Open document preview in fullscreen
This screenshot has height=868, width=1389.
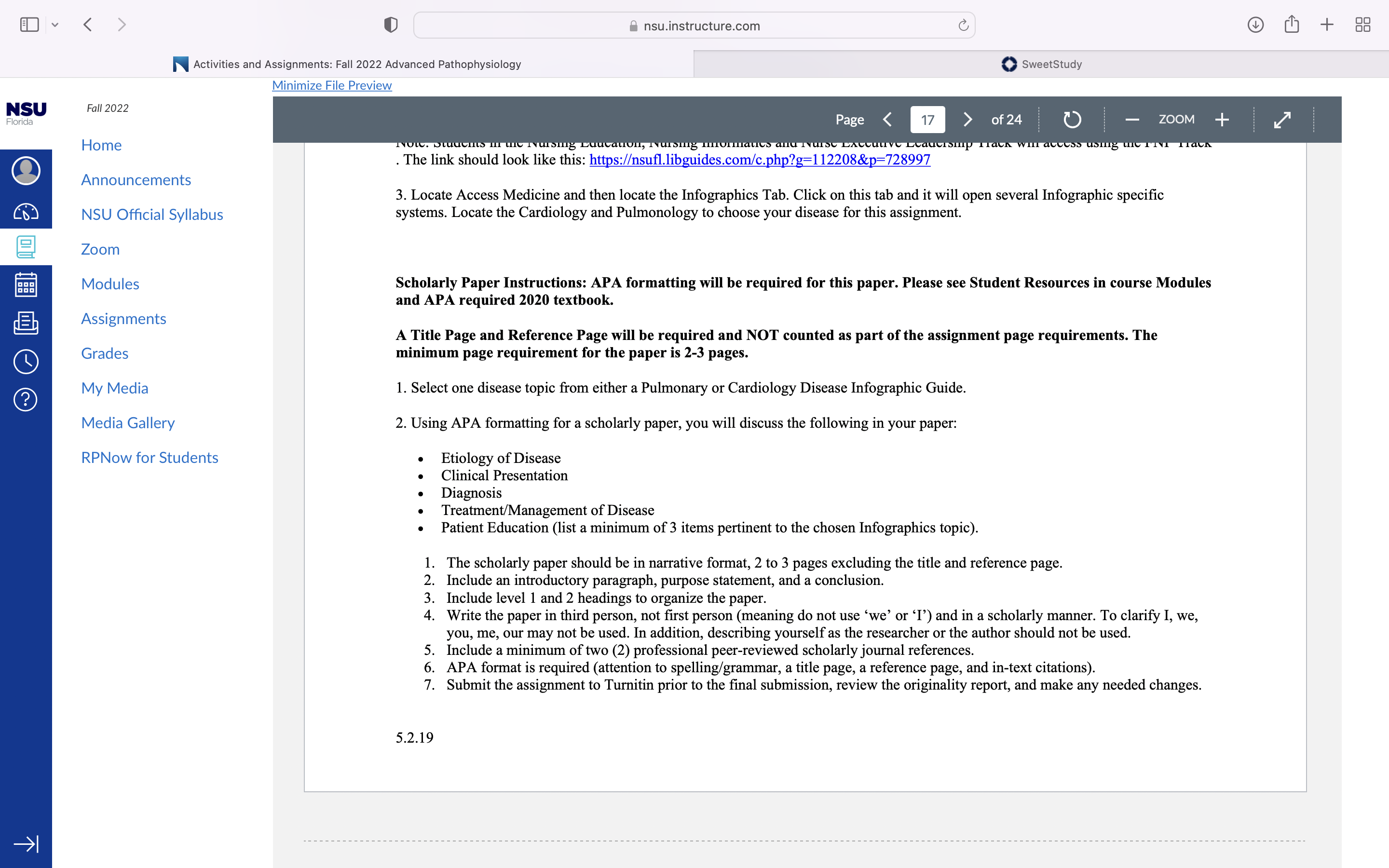pyautogui.click(x=1282, y=120)
